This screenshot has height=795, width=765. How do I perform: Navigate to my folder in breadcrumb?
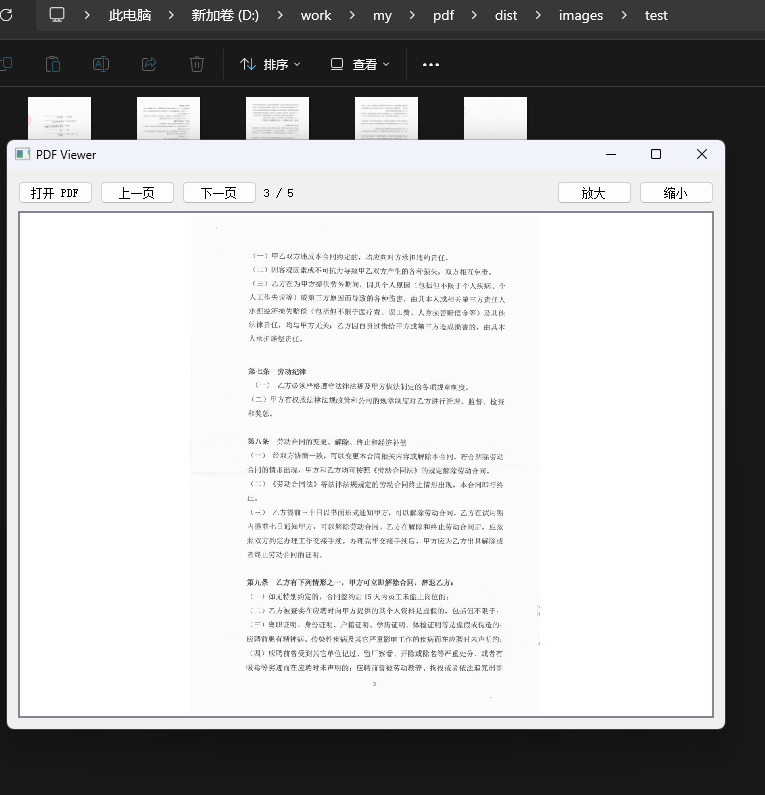(382, 16)
